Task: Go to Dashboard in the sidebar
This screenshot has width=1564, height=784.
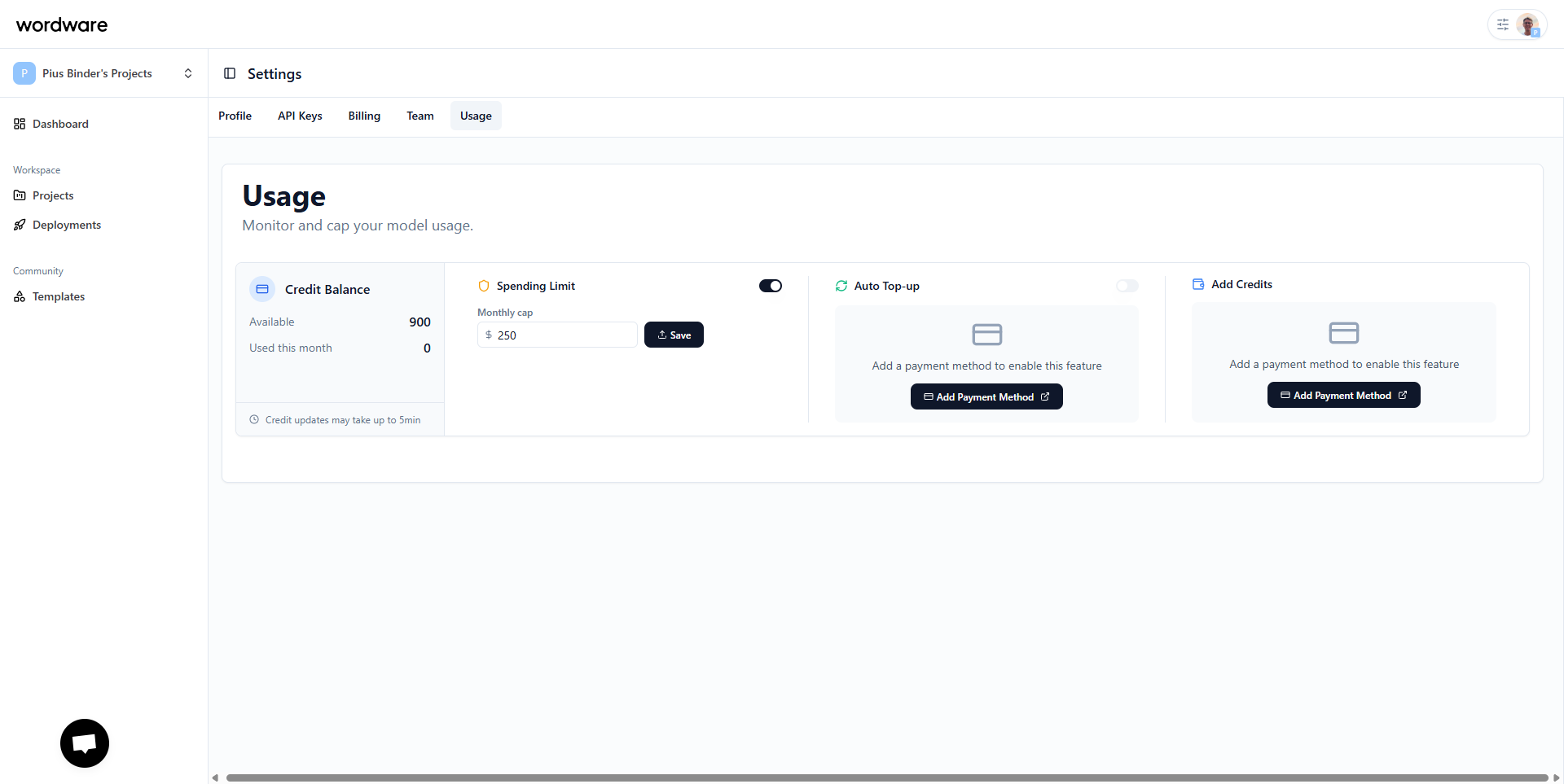Action: tap(60, 124)
